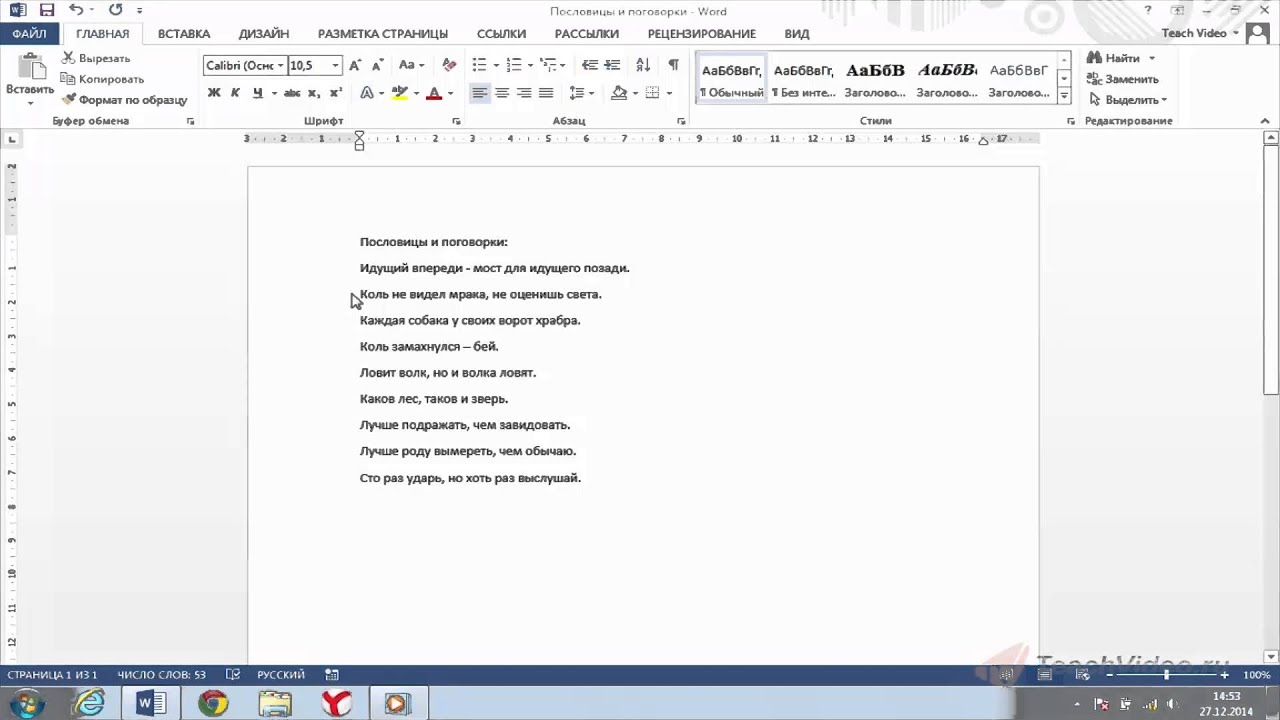Cut selection with Вырезать

point(96,58)
